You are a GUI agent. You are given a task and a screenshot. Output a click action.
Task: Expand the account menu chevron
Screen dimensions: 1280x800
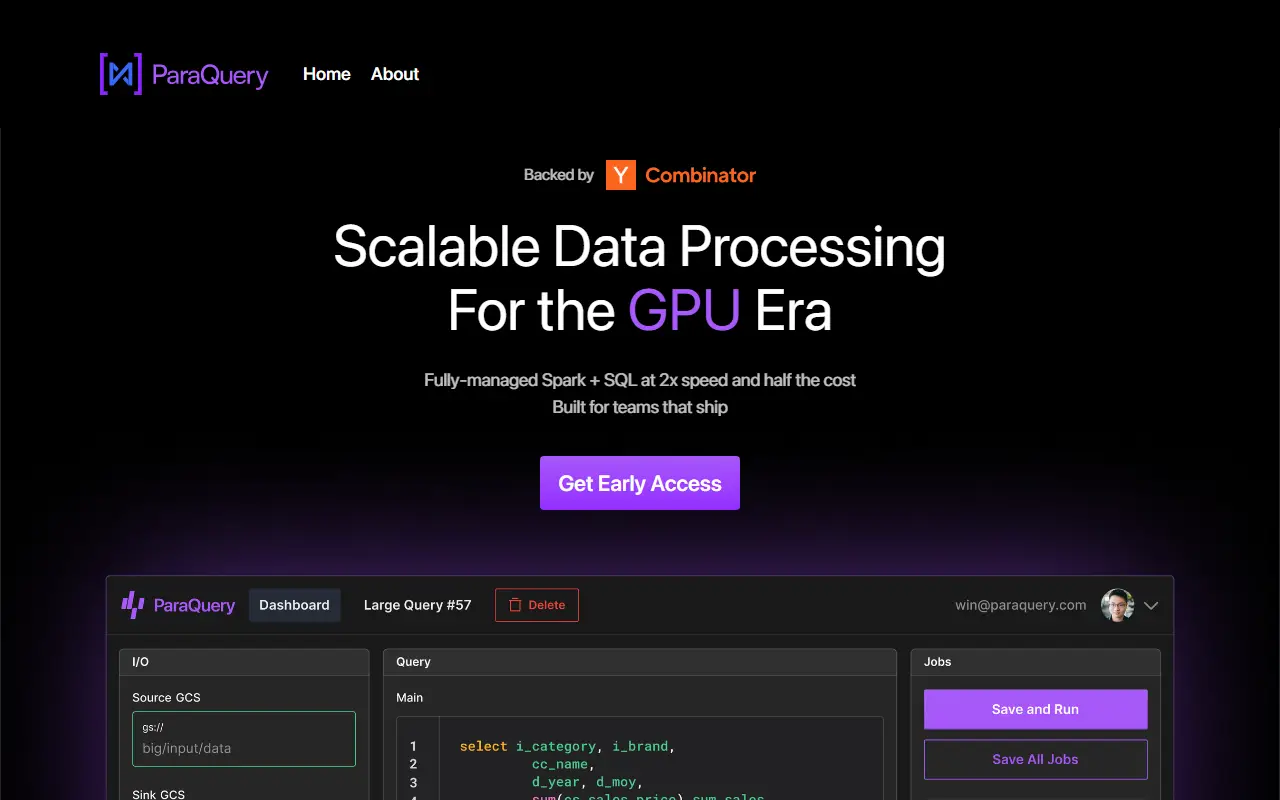point(1151,605)
